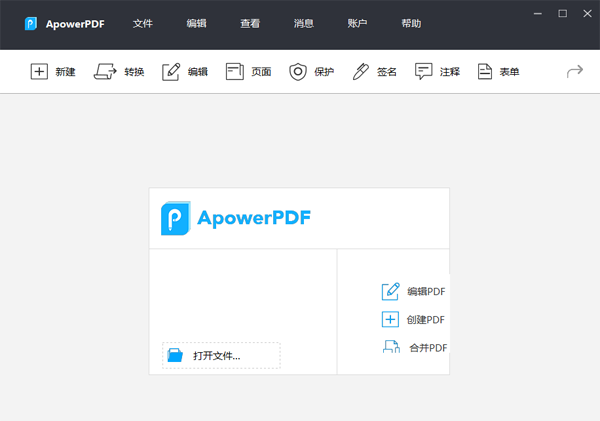Image resolution: width=600 pixels, height=421 pixels.
Task: Choose 编辑PDF in the start panel
Action: 414,292
